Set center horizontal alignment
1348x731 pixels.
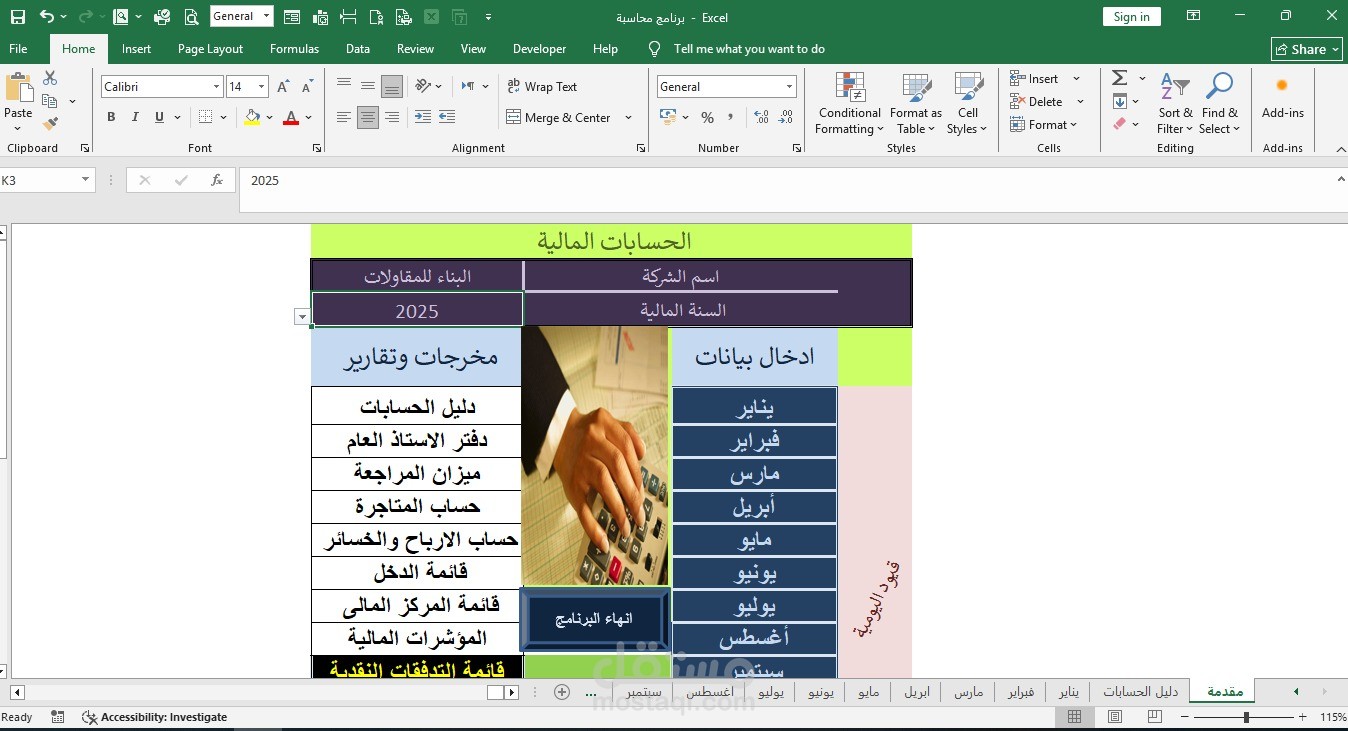[368, 117]
